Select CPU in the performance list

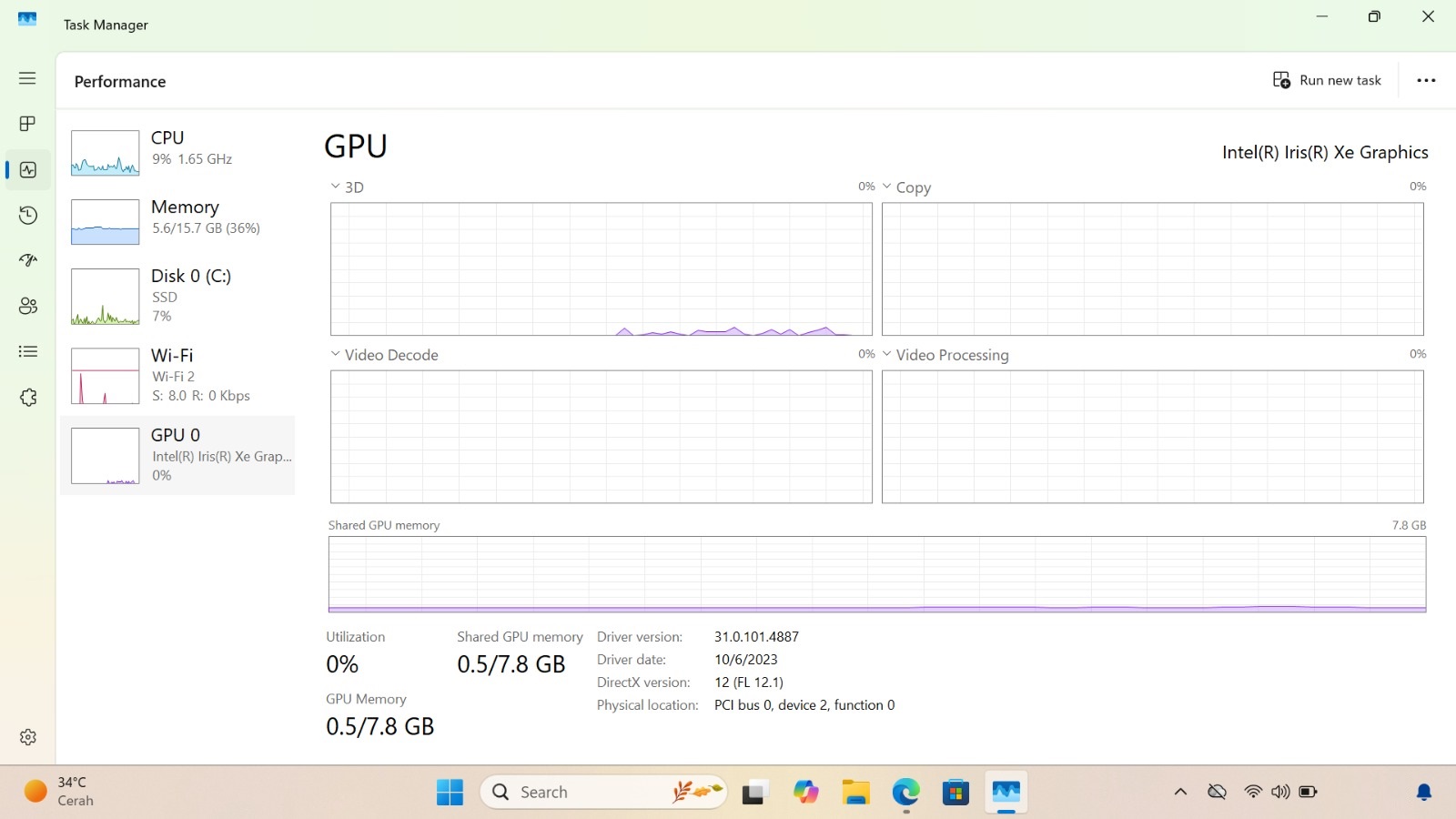[177, 151]
